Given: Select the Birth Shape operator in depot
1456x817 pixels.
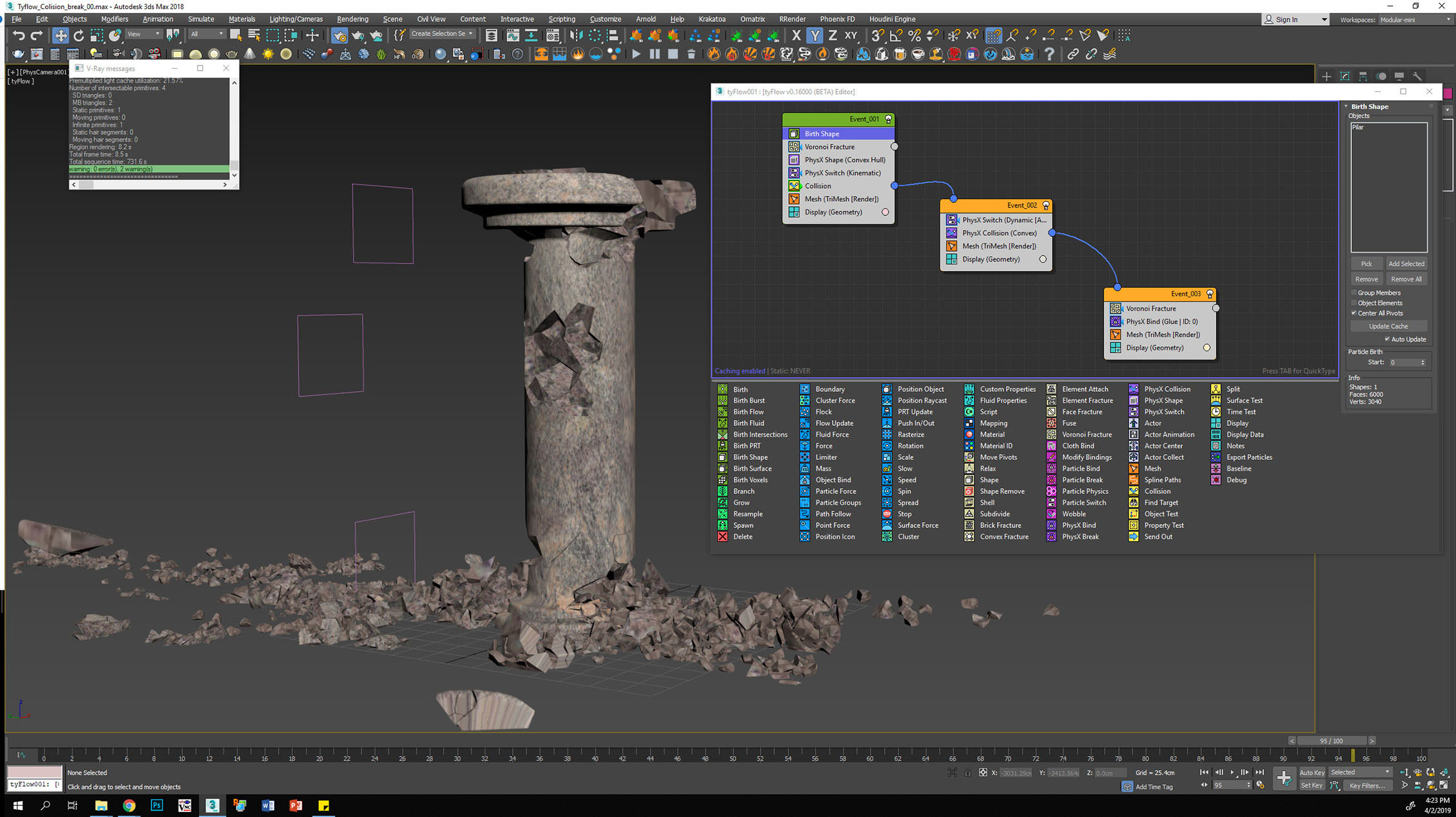Looking at the screenshot, I should pos(750,457).
